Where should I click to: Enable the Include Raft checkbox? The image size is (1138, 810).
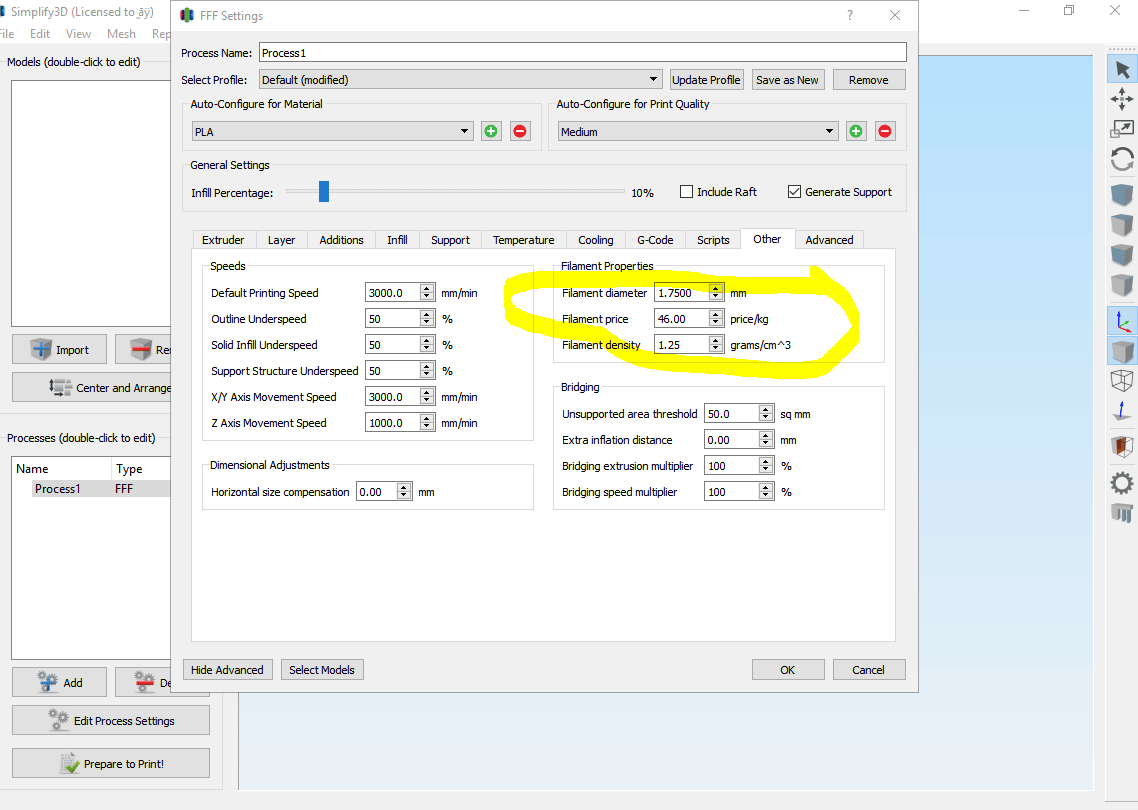[x=686, y=192]
